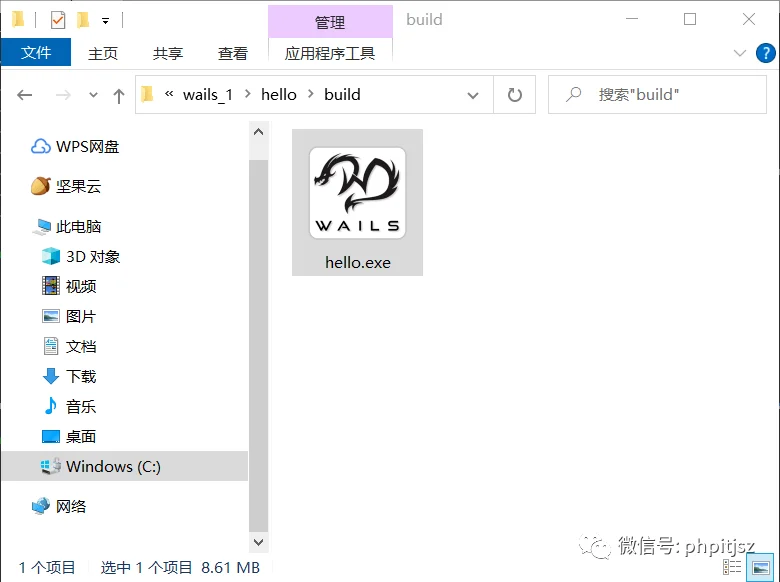Click hello in the address path
This screenshot has height=582, width=780.
pos(279,95)
